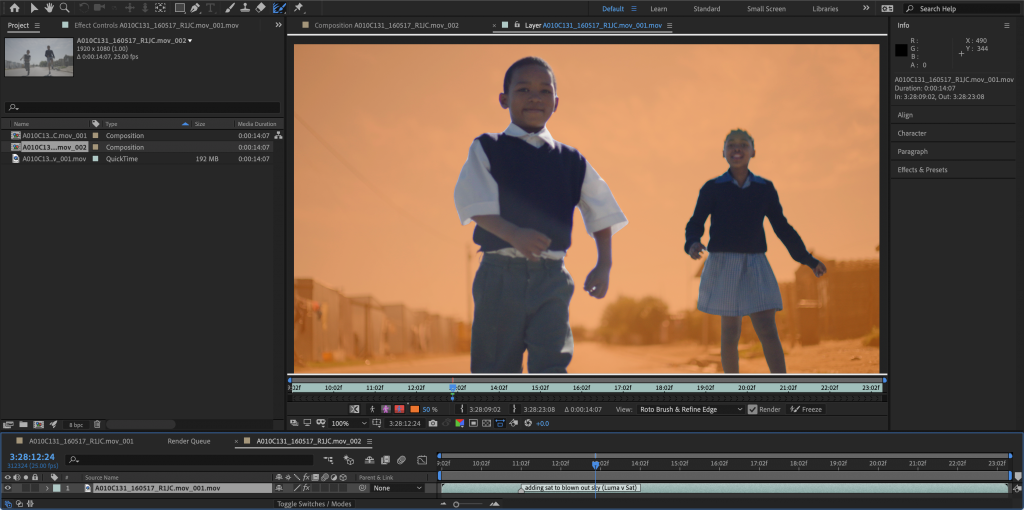Expand layer 1 properties triangle
The image size is (1024, 510).
[47, 488]
